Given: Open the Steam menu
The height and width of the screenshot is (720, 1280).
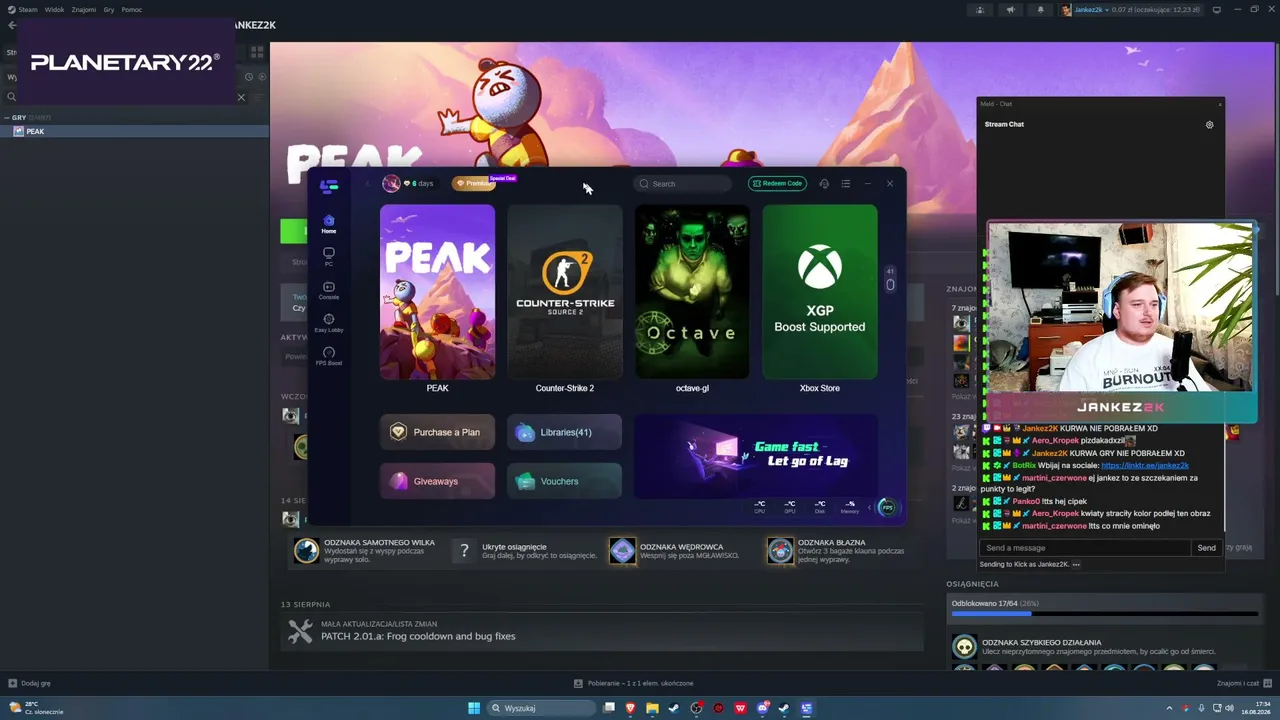Looking at the screenshot, I should (23, 9).
